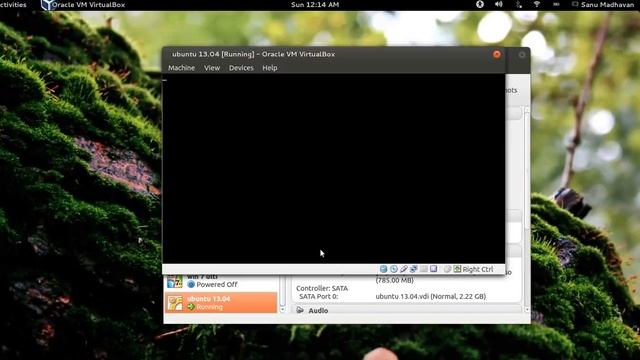
Task: Close the VirtualBox Manager window behind
Action: click(x=522, y=55)
